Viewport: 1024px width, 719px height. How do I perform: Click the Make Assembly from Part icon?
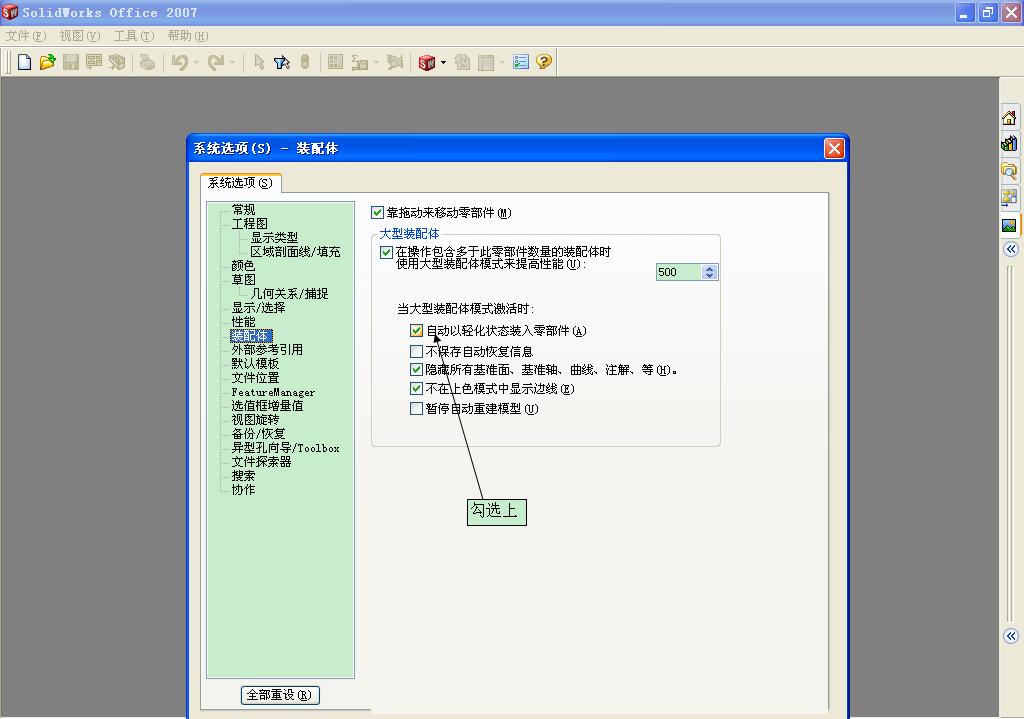coord(117,62)
